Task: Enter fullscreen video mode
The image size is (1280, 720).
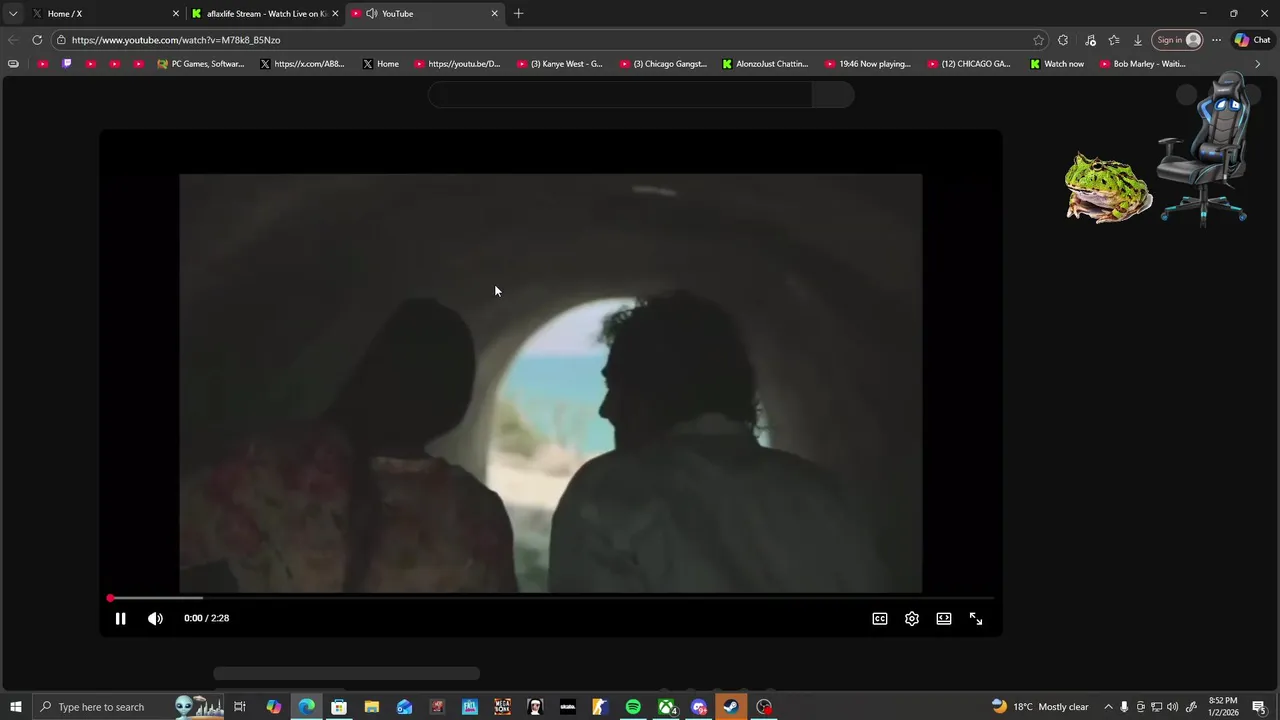Action: [976, 618]
